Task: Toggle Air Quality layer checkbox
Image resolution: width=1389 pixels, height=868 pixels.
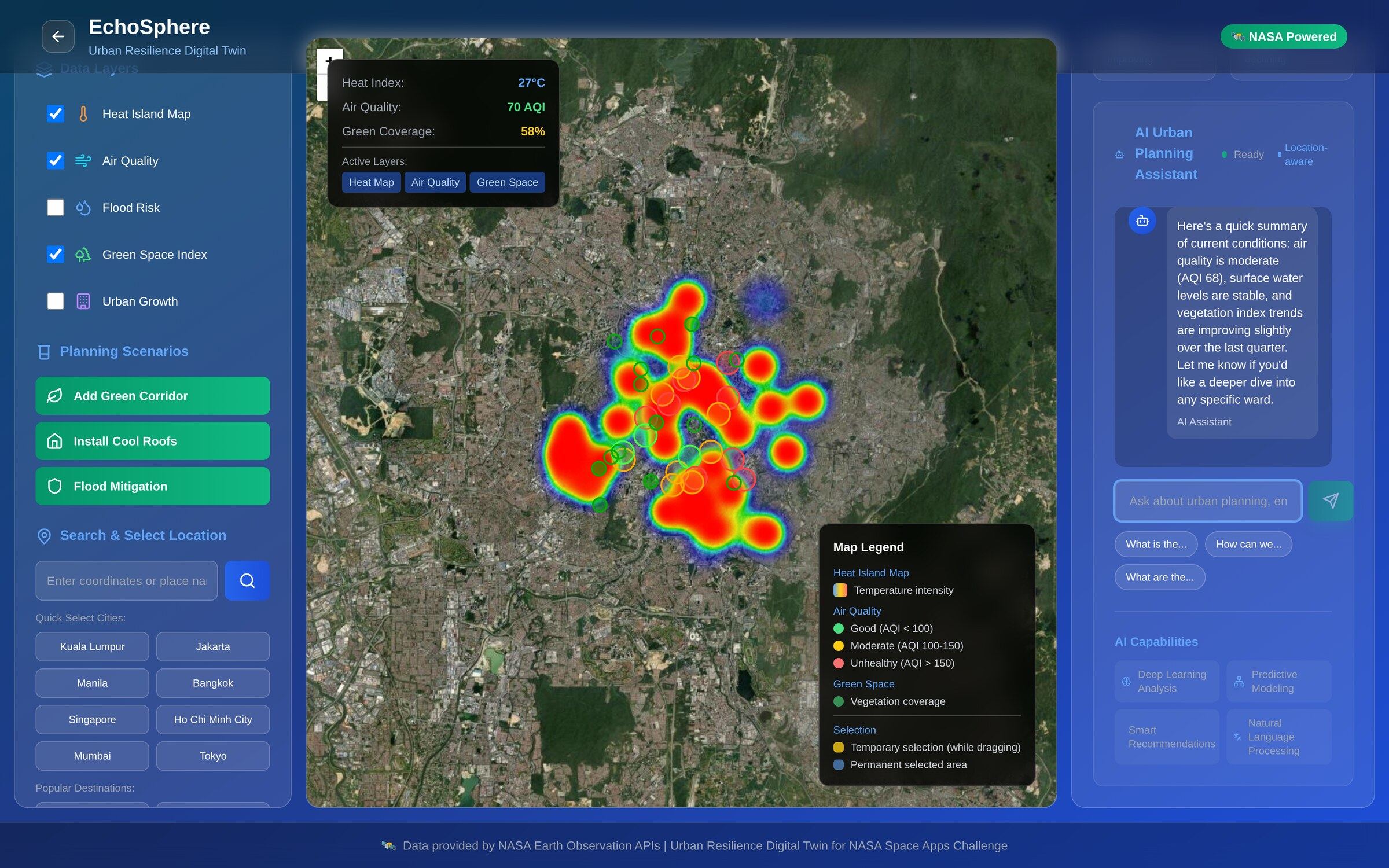Action: [x=56, y=161]
